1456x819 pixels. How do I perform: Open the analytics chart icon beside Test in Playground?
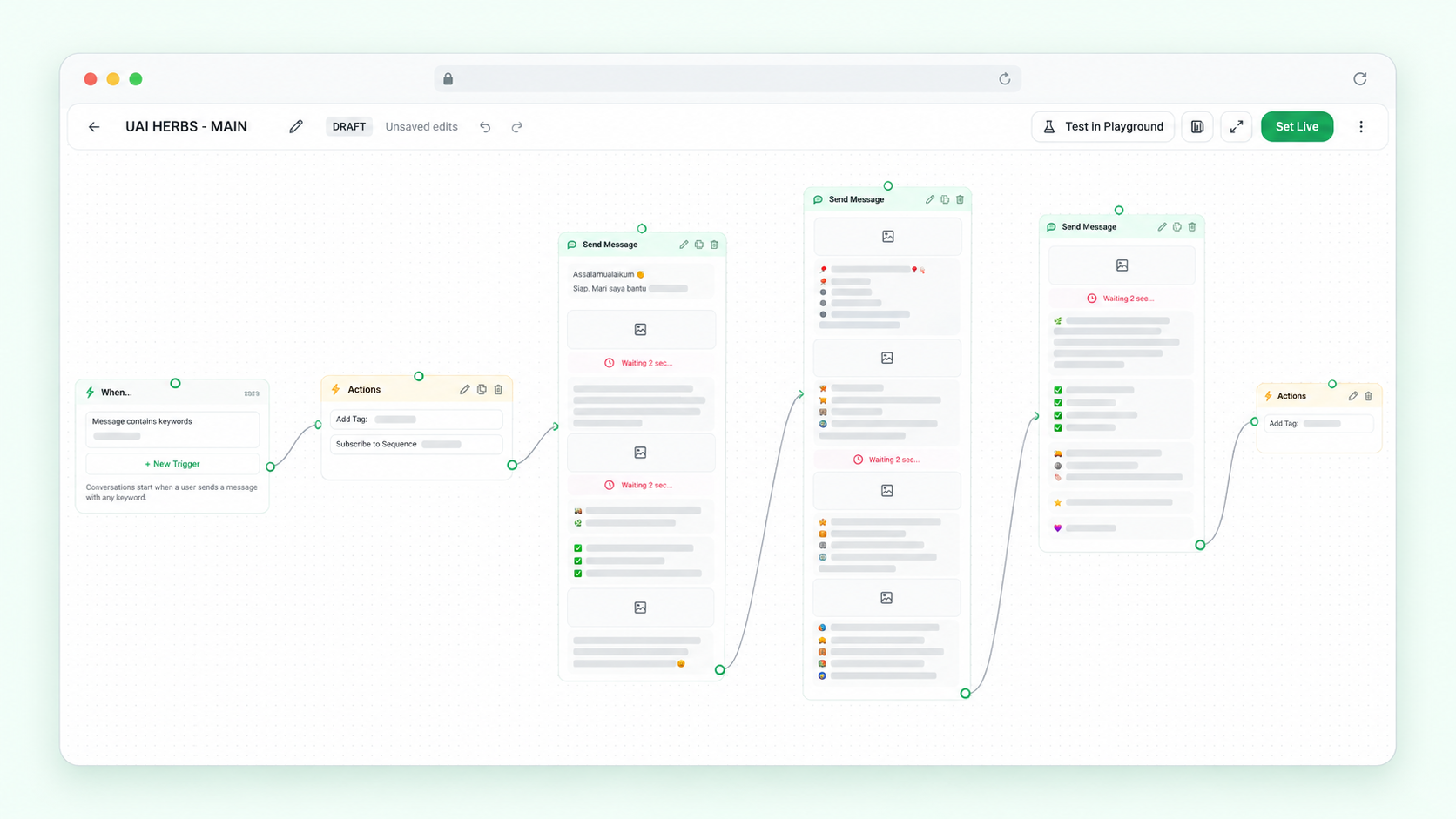tap(1197, 127)
